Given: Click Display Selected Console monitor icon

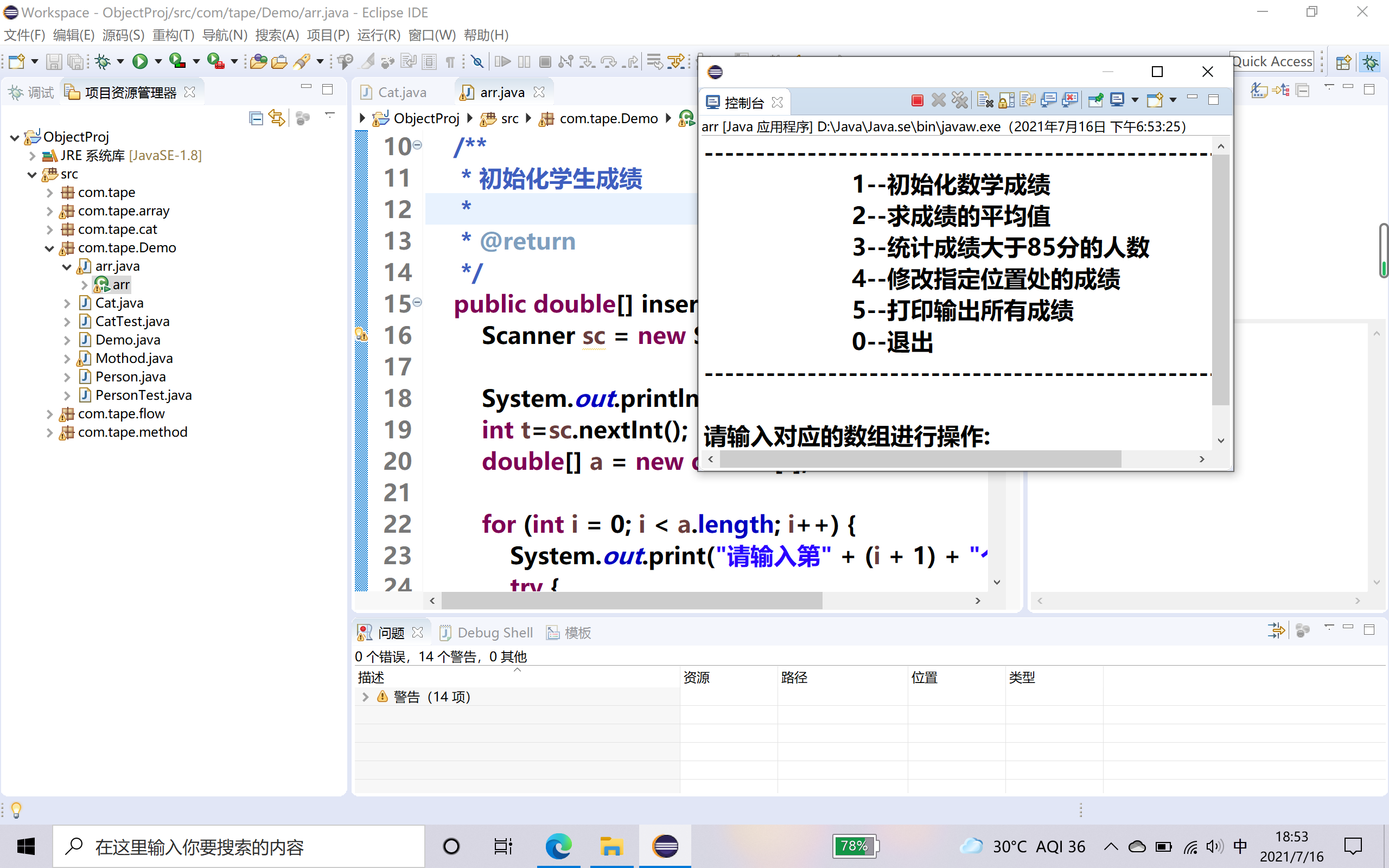Looking at the screenshot, I should [x=1117, y=100].
